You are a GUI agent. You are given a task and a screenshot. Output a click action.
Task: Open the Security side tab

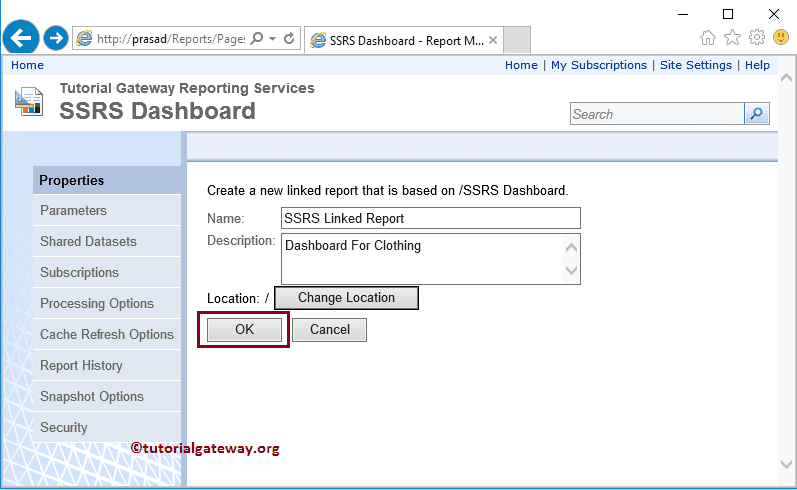click(107, 427)
